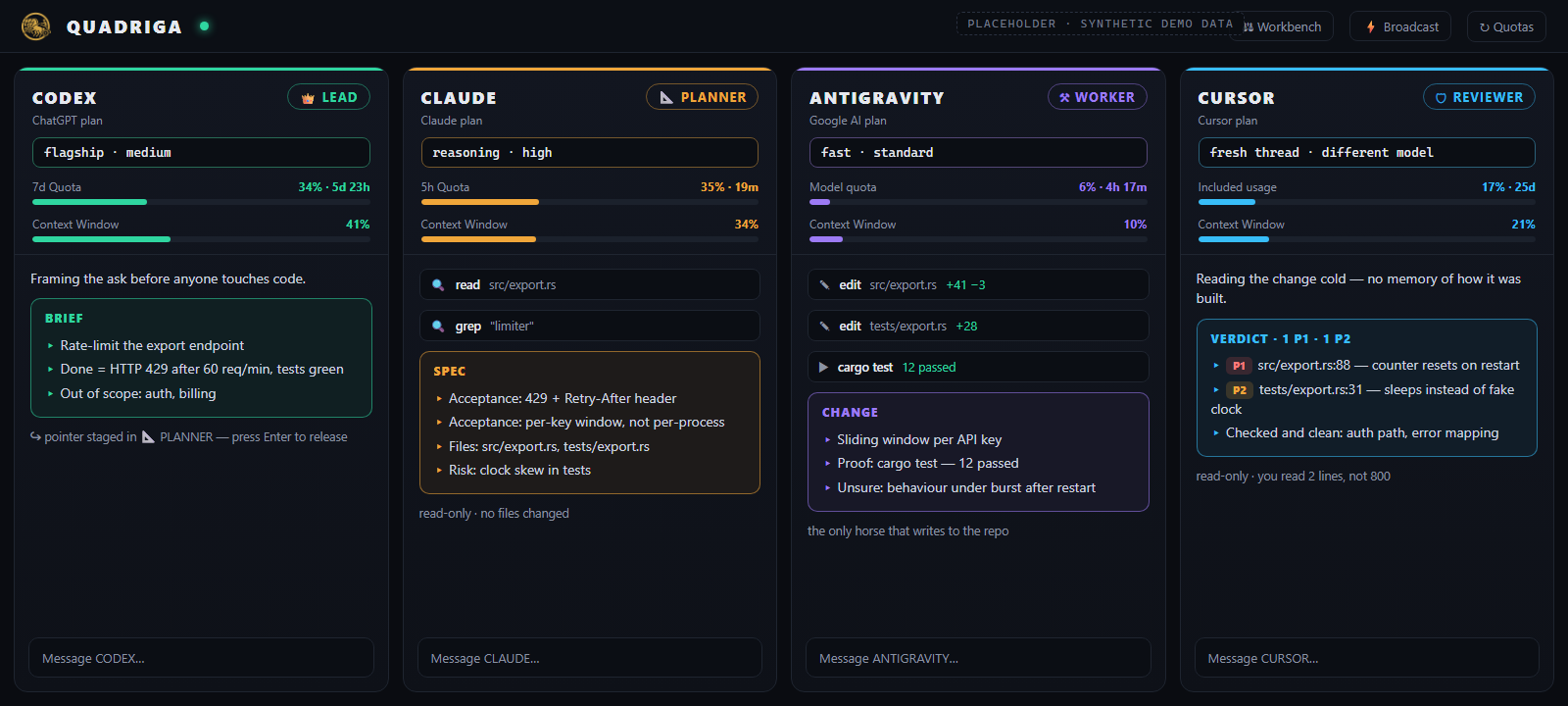Screen dimensions: 1568x706
Task: Click the "+28" diff count for tests/export.rs
Action: (966, 327)
